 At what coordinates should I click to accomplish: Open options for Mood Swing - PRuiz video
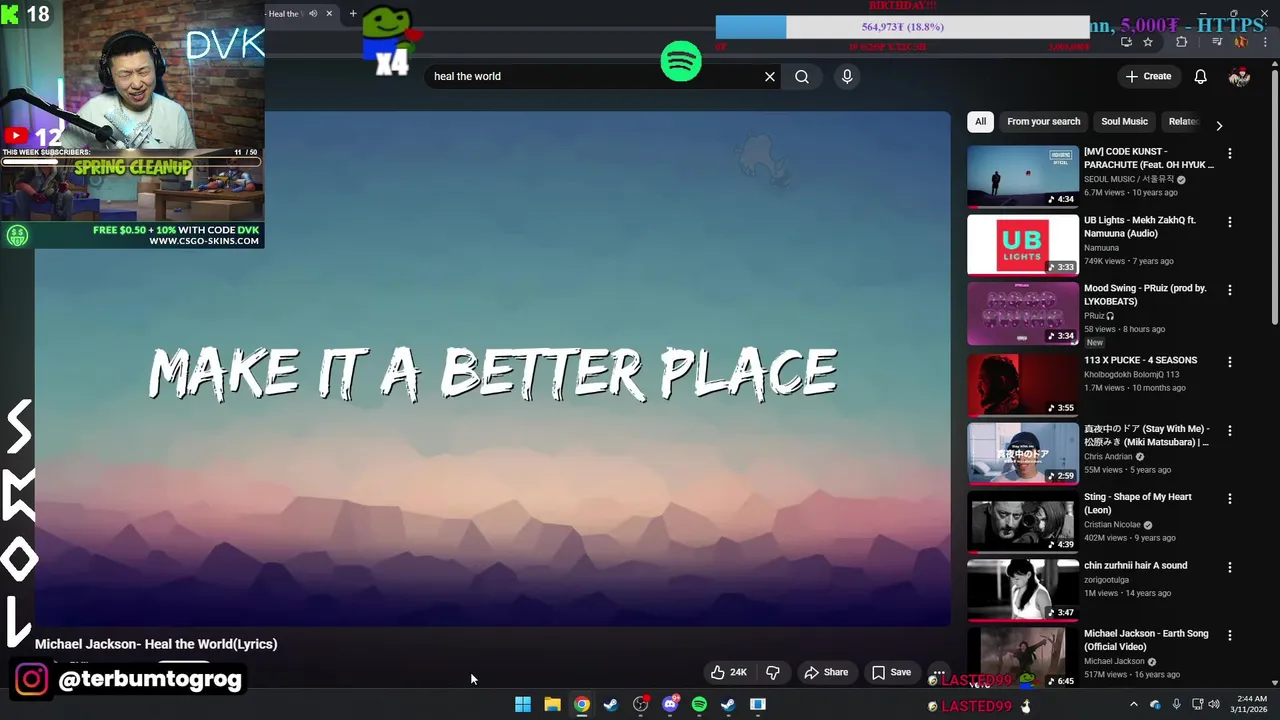[1230, 289]
